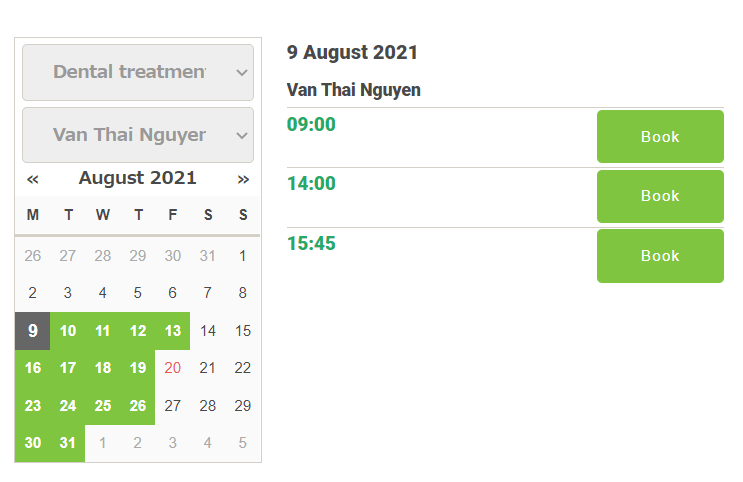
Task: Select August 31 in the calendar
Action: [x=68, y=443]
